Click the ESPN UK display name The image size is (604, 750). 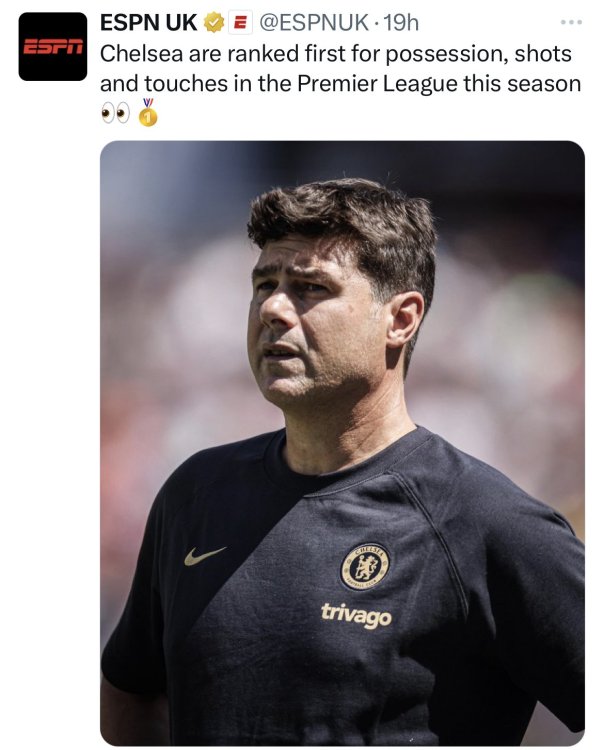pyautogui.click(x=148, y=22)
